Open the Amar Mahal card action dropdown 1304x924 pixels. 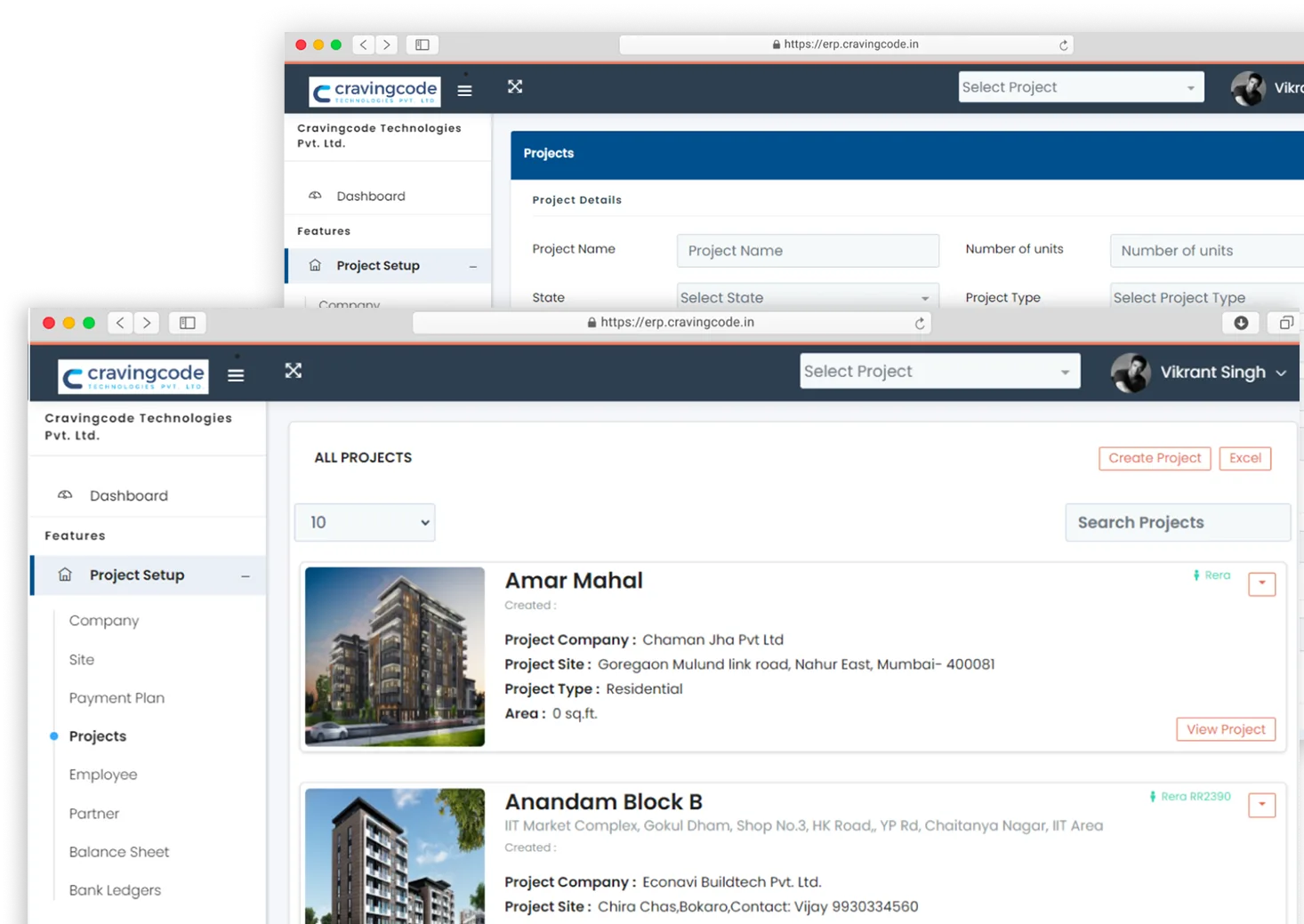(x=1262, y=583)
